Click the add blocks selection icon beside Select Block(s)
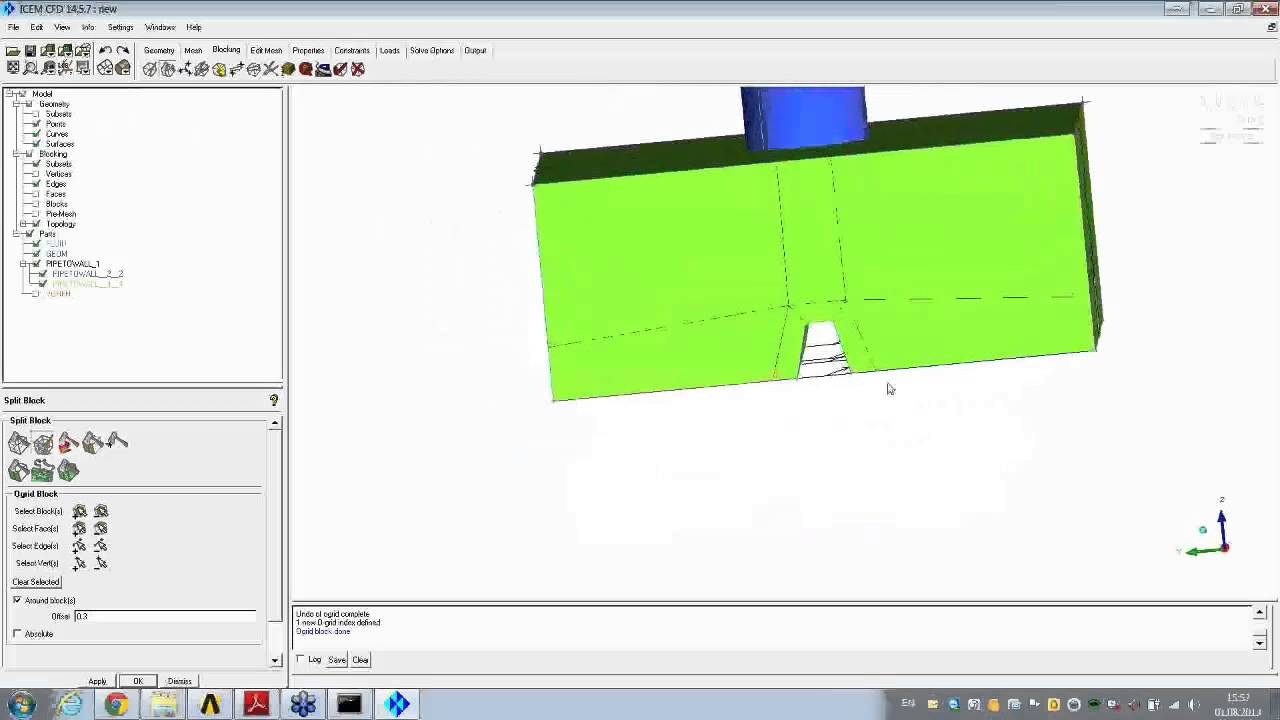Image resolution: width=1280 pixels, height=720 pixels. tap(79, 511)
